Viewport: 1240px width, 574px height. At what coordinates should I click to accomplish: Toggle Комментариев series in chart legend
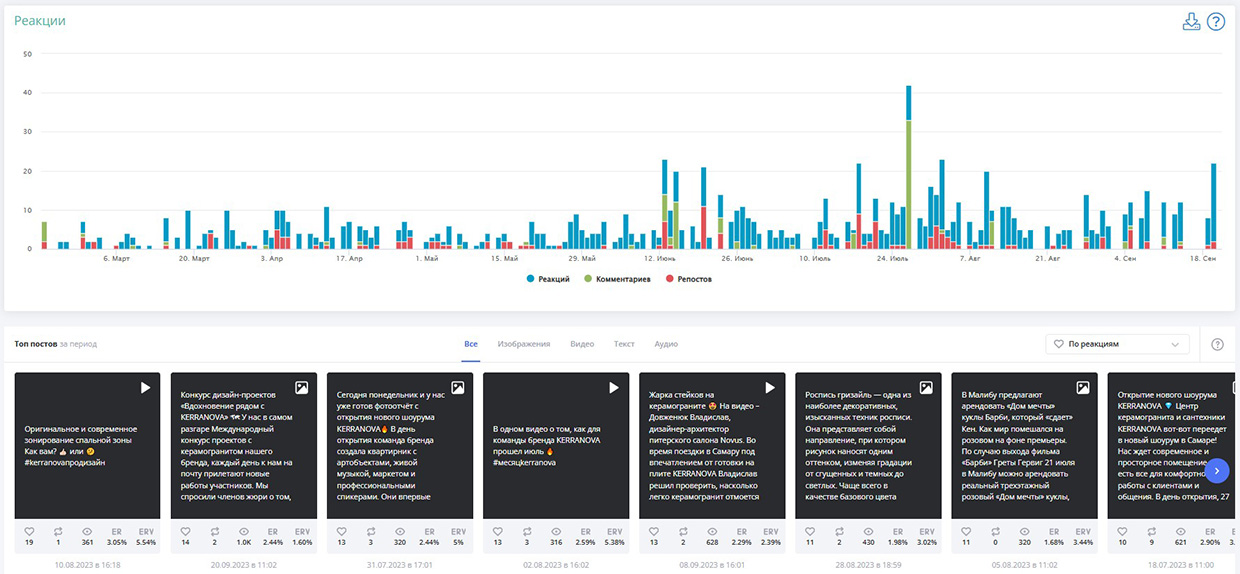point(617,279)
